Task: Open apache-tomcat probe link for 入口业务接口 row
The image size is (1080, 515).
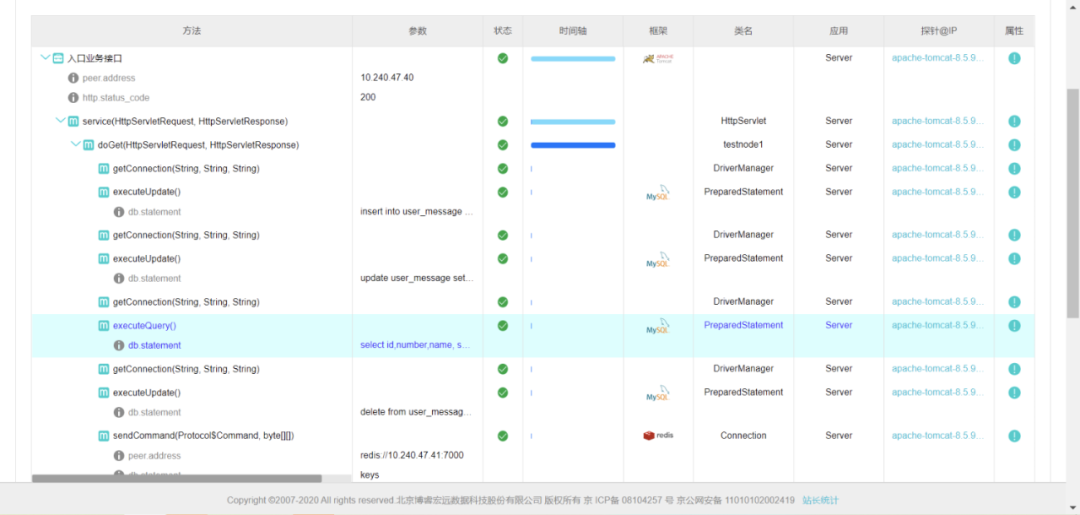Action: [937, 58]
